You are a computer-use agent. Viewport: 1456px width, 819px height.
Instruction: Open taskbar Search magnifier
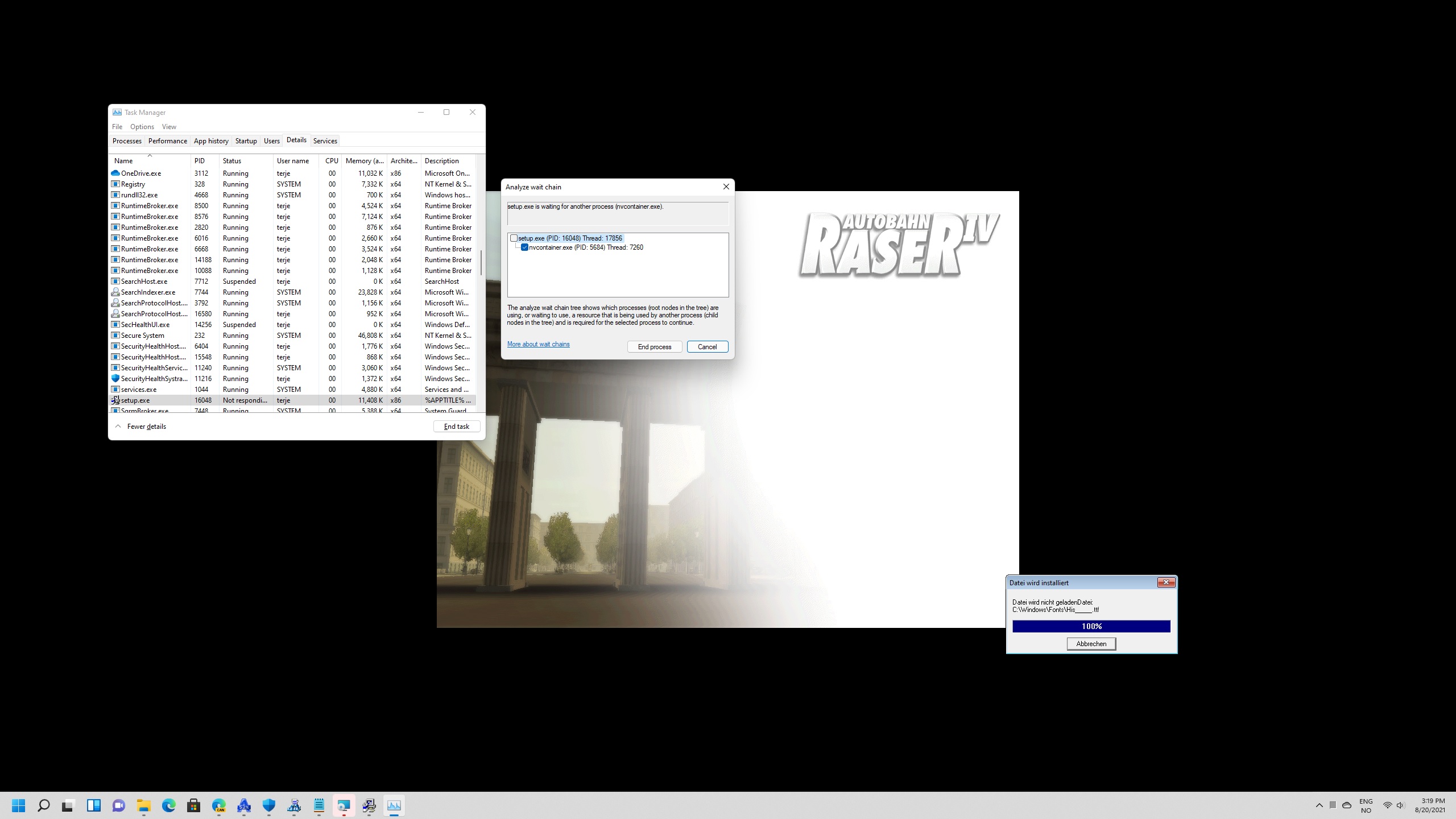[x=43, y=805]
